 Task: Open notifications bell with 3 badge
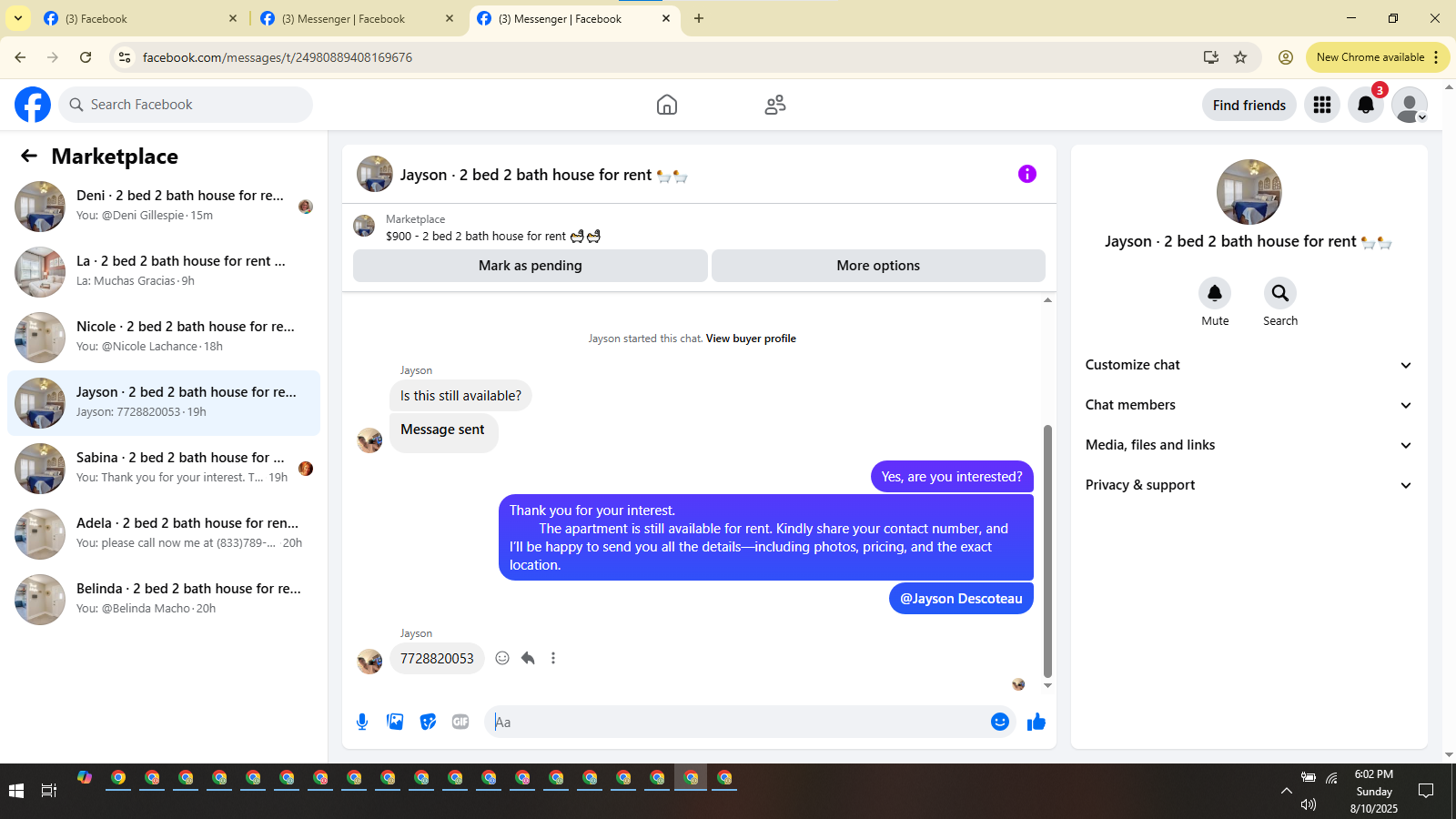pyautogui.click(x=1366, y=105)
